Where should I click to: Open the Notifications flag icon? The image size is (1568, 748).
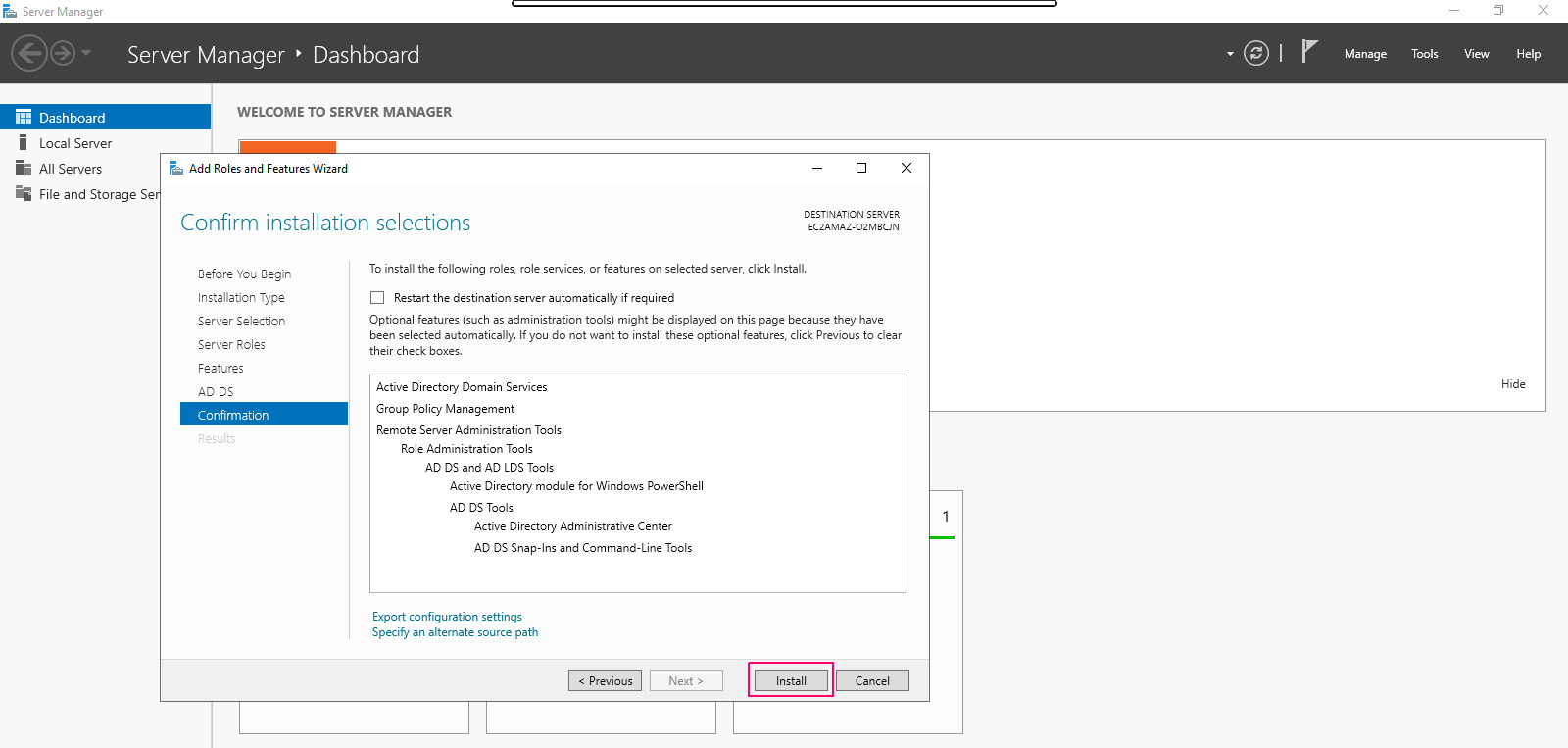(1309, 51)
